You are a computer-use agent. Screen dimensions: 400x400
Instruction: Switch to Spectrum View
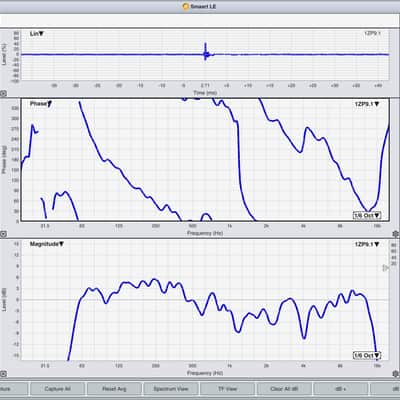tap(171, 389)
